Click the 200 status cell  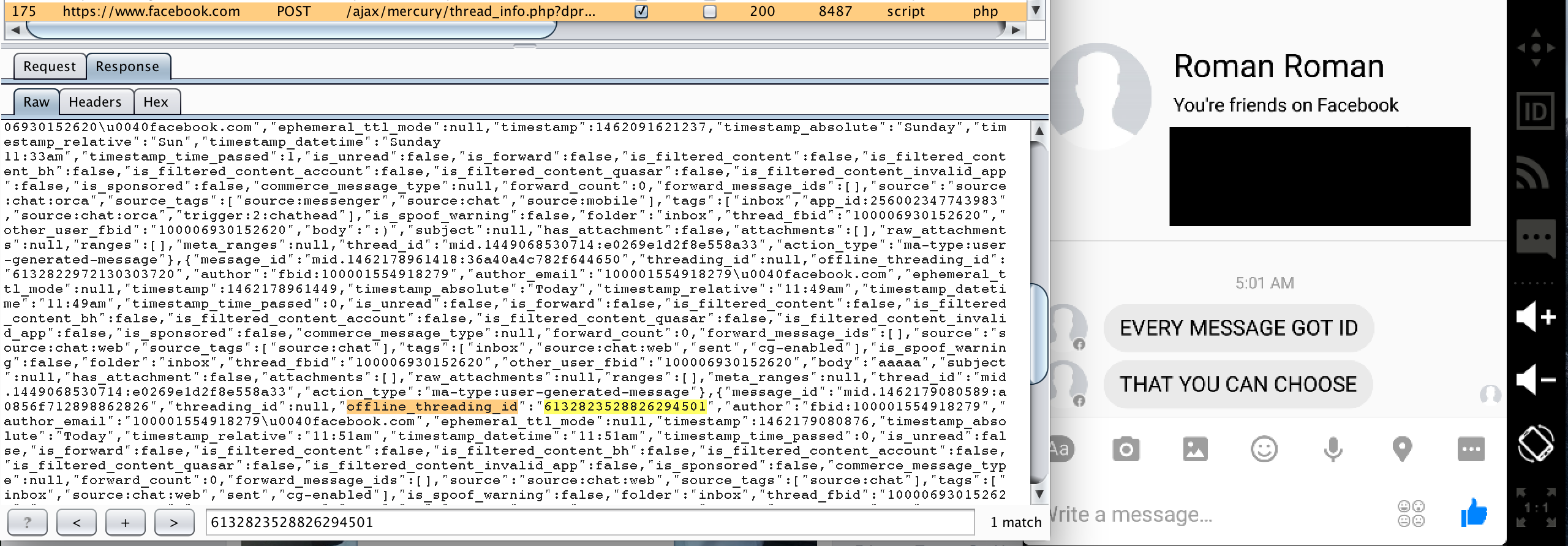[x=762, y=11]
